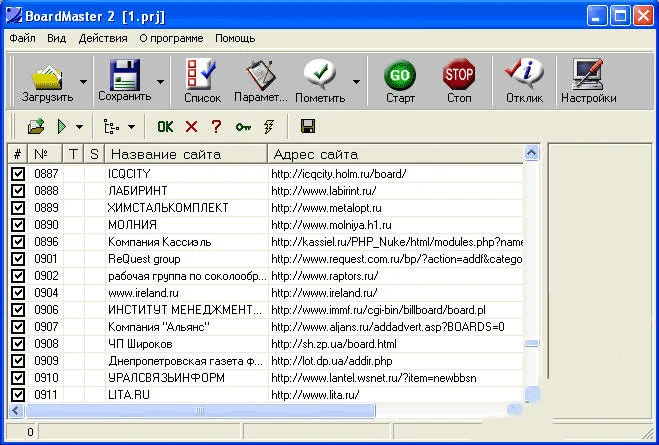Open Настройки computer settings icon
Image resolution: width=659 pixels, height=445 pixels.
(x=588, y=74)
